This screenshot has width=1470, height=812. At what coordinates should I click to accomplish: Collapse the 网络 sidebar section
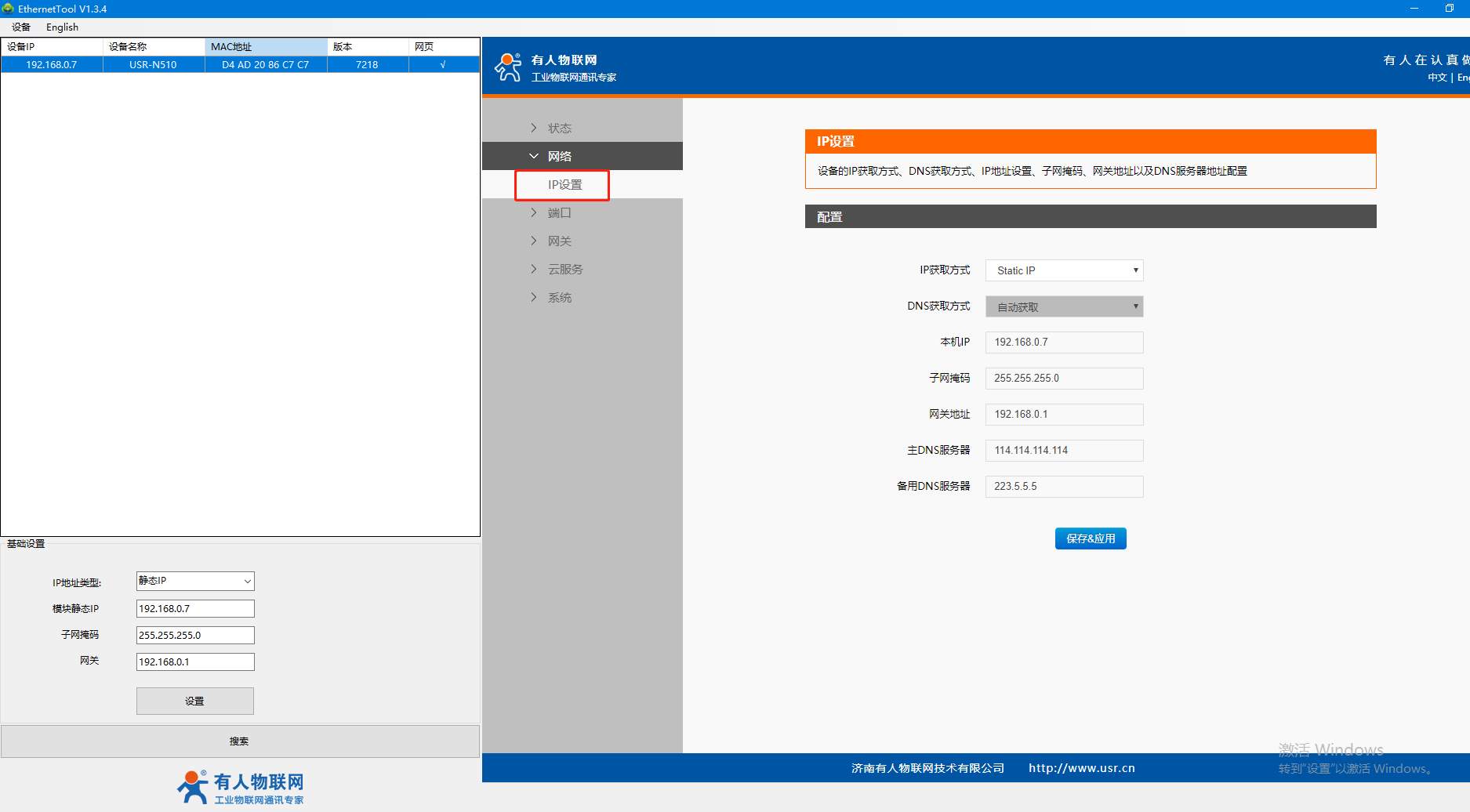pos(559,156)
